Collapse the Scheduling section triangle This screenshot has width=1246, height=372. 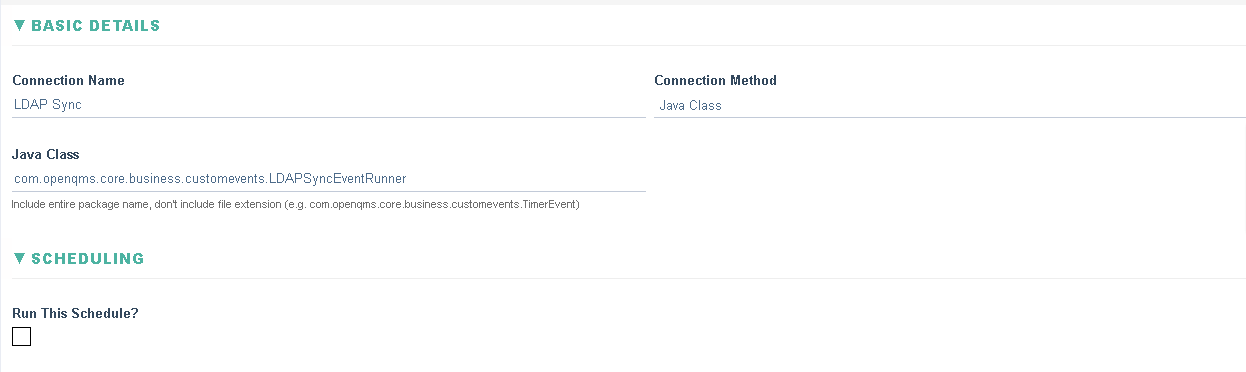(x=19, y=258)
